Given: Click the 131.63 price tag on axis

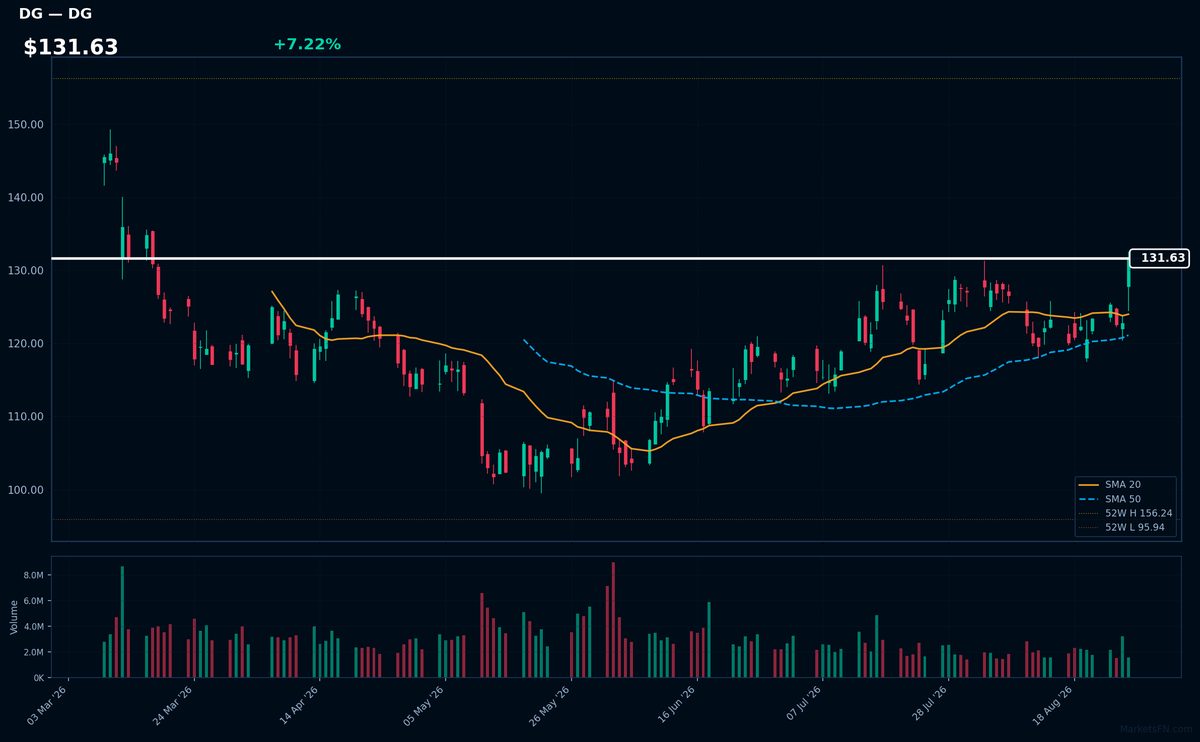Looking at the screenshot, I should [1160, 258].
